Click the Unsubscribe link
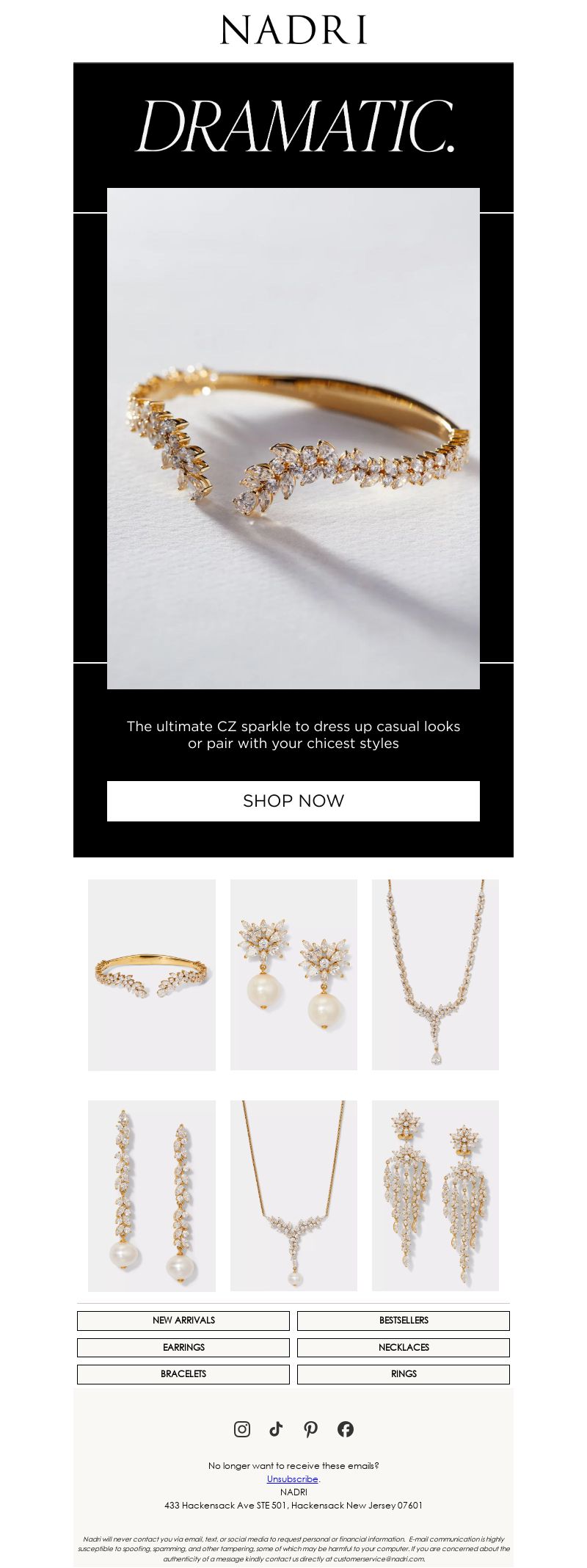This screenshot has width=587, height=1568. [293, 1478]
